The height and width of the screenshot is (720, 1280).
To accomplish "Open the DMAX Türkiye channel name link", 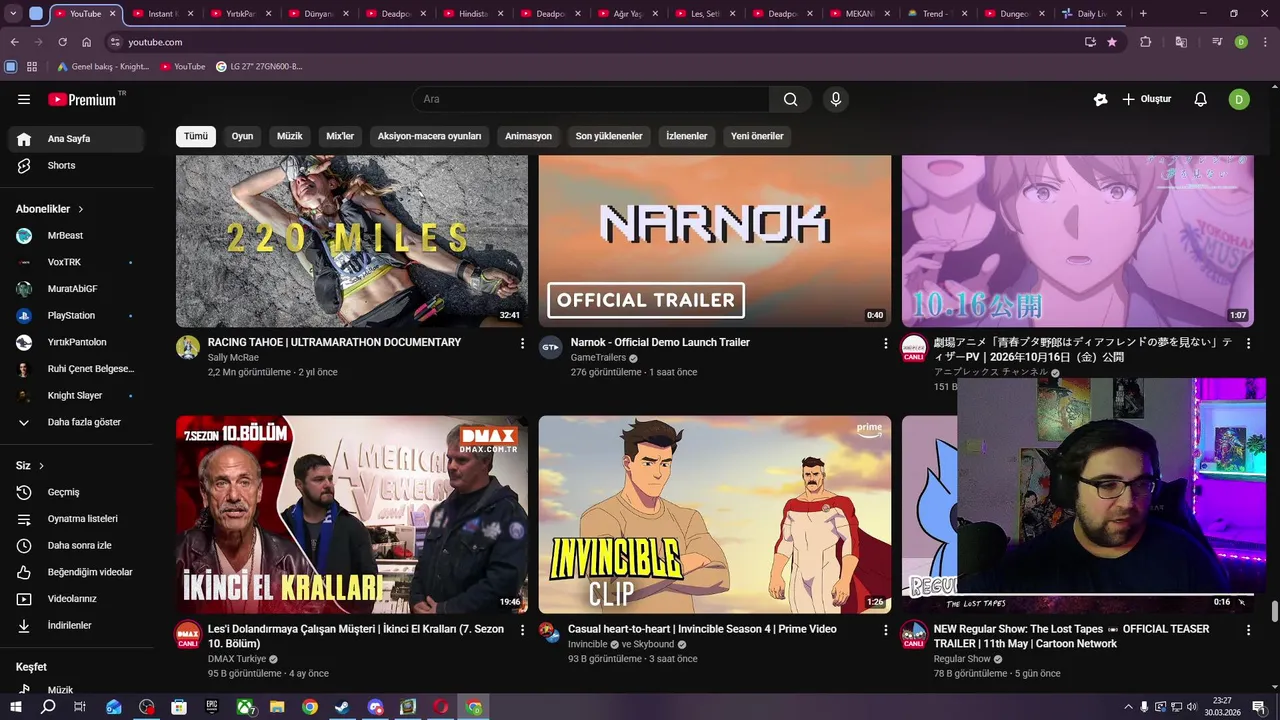I will point(237,659).
